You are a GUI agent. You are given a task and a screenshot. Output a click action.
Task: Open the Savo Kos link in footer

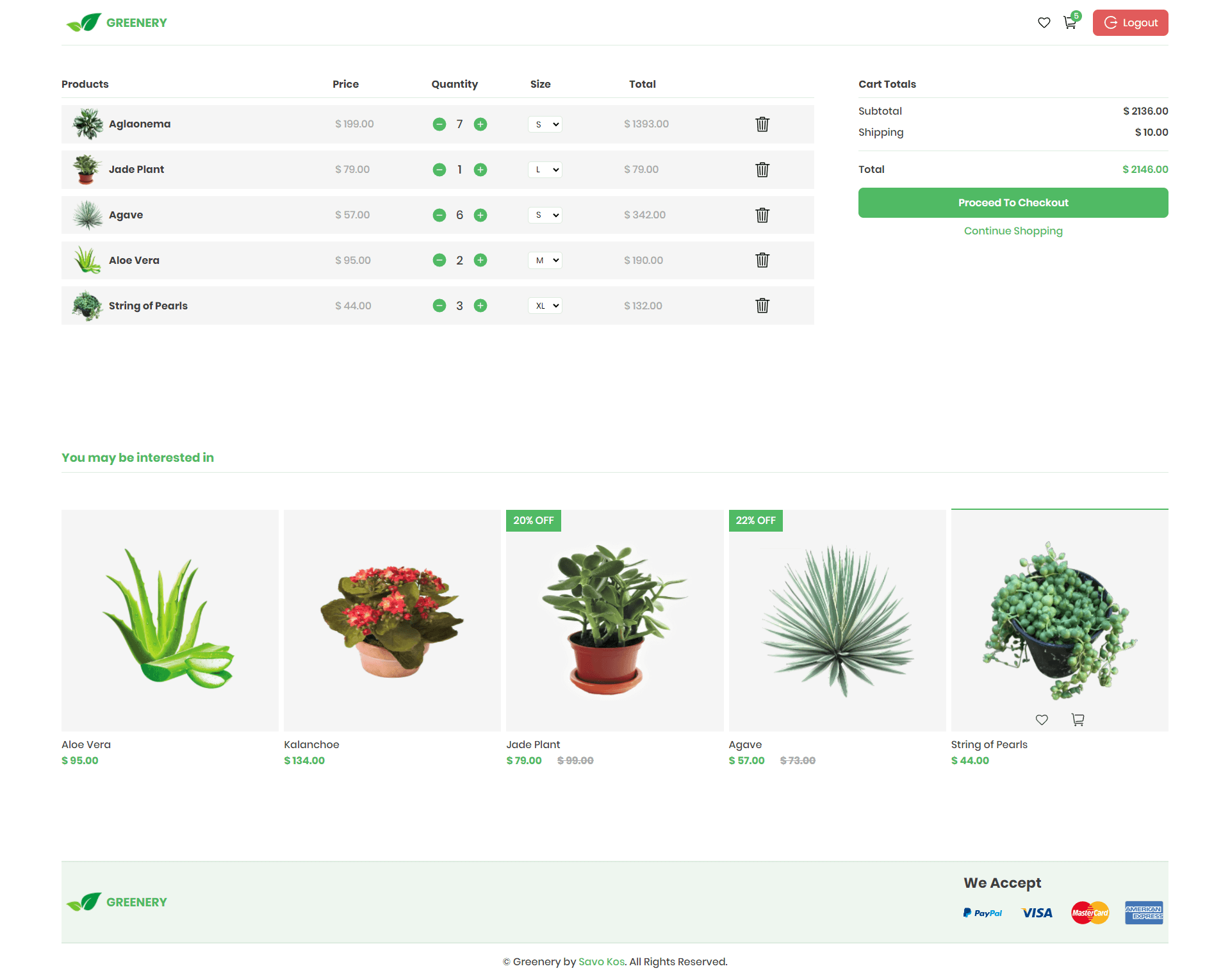pyautogui.click(x=601, y=961)
